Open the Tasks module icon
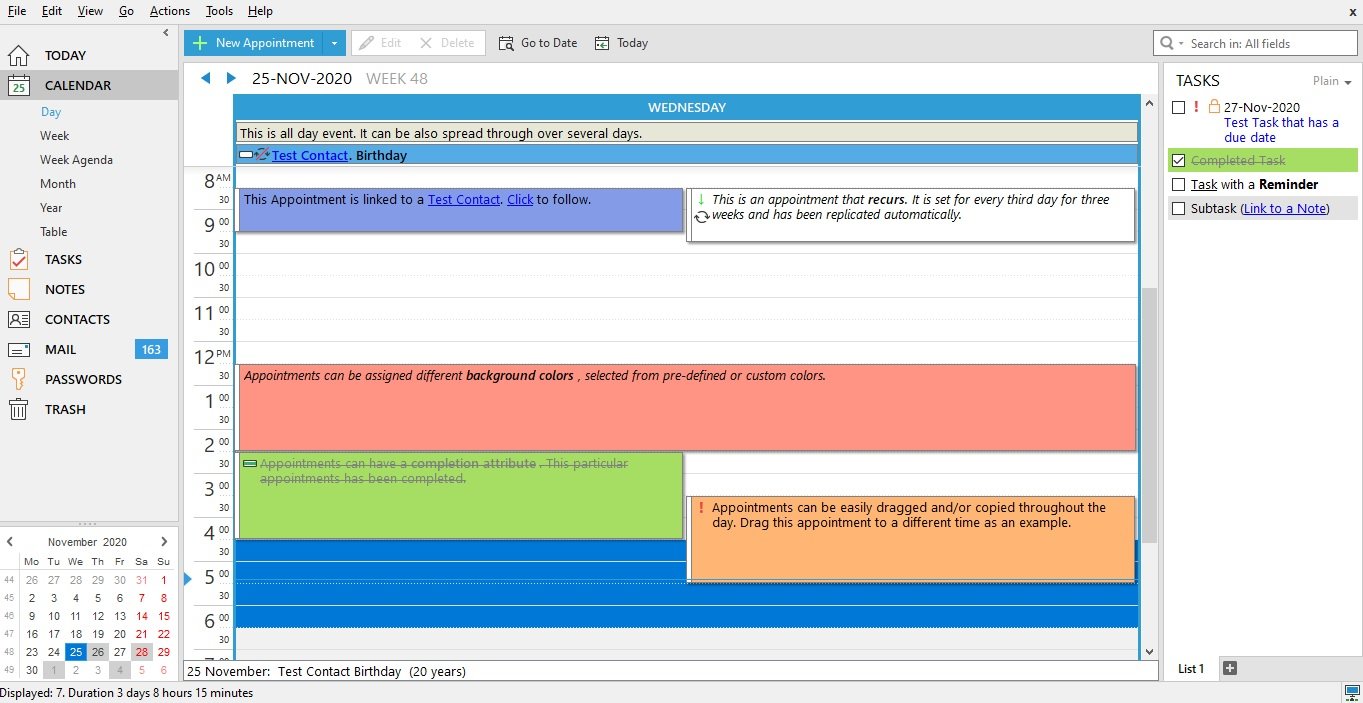The width and height of the screenshot is (1363, 703). pos(19,259)
